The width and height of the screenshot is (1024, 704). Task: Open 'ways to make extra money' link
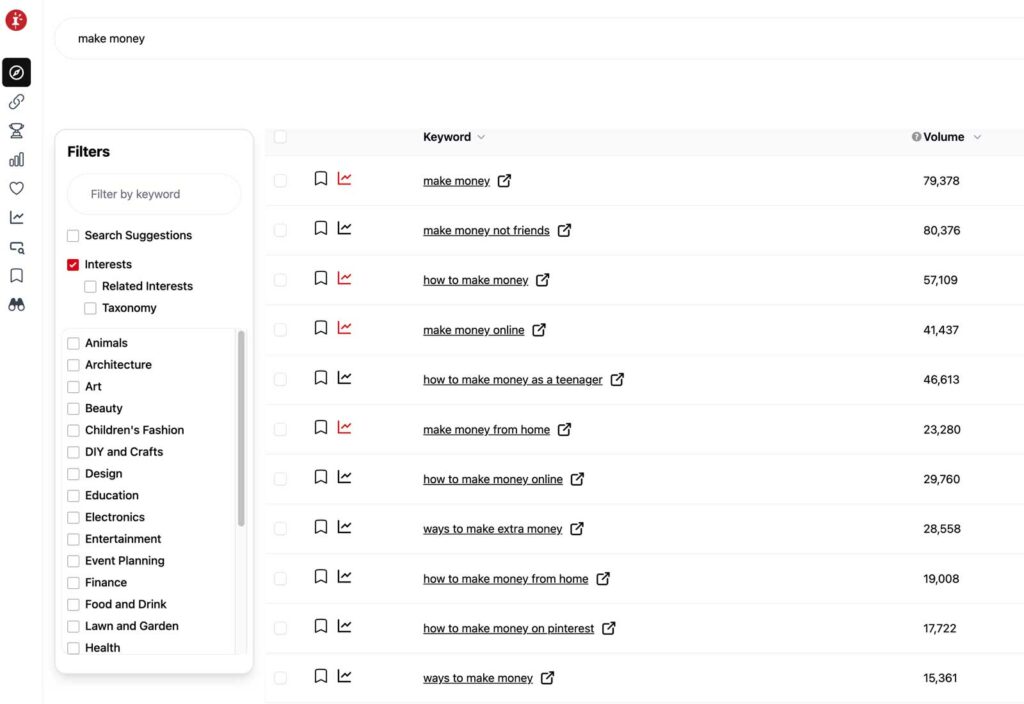pyautogui.click(x=492, y=529)
